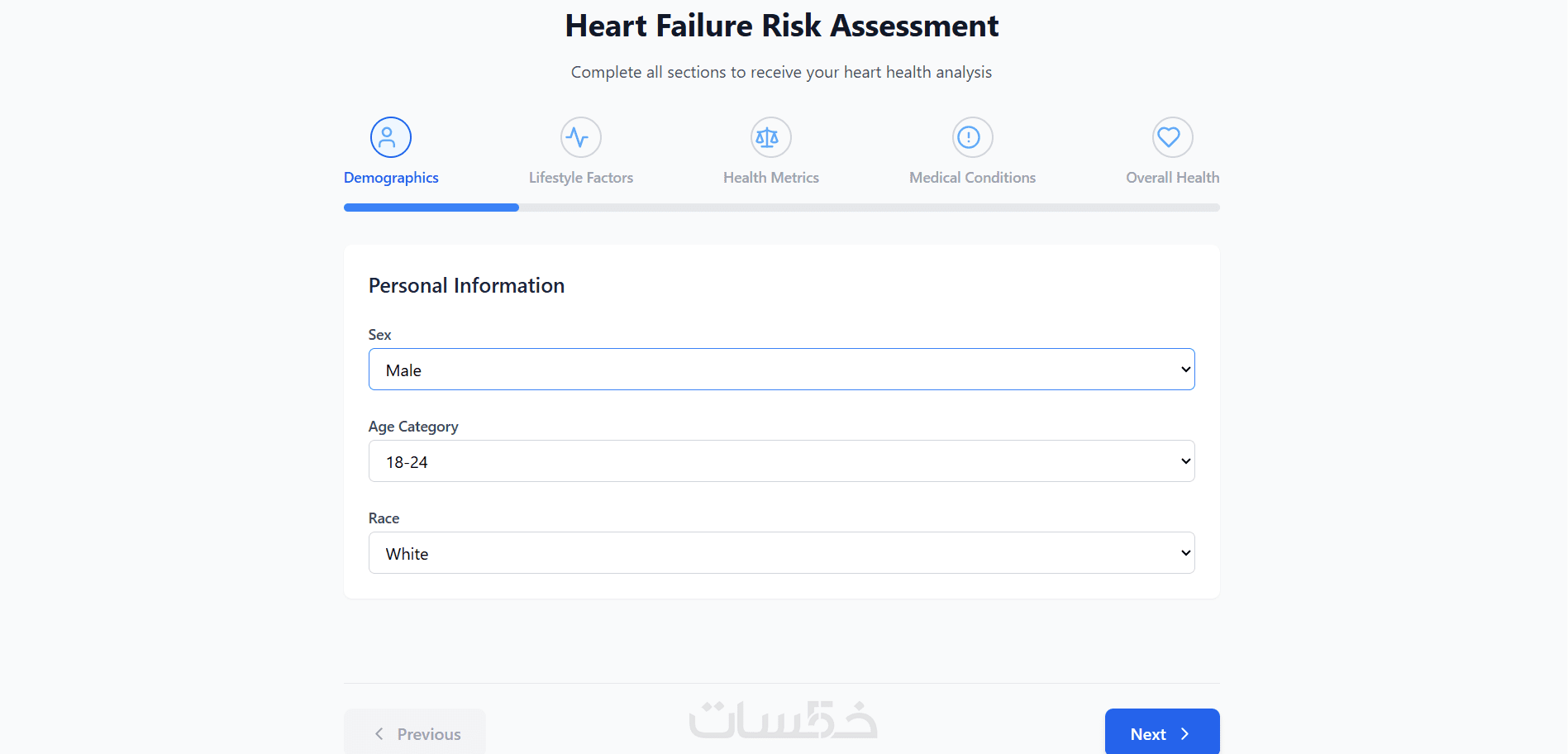The width and height of the screenshot is (1568, 754).
Task: Select the Health Metrics step label
Action: tap(770, 178)
